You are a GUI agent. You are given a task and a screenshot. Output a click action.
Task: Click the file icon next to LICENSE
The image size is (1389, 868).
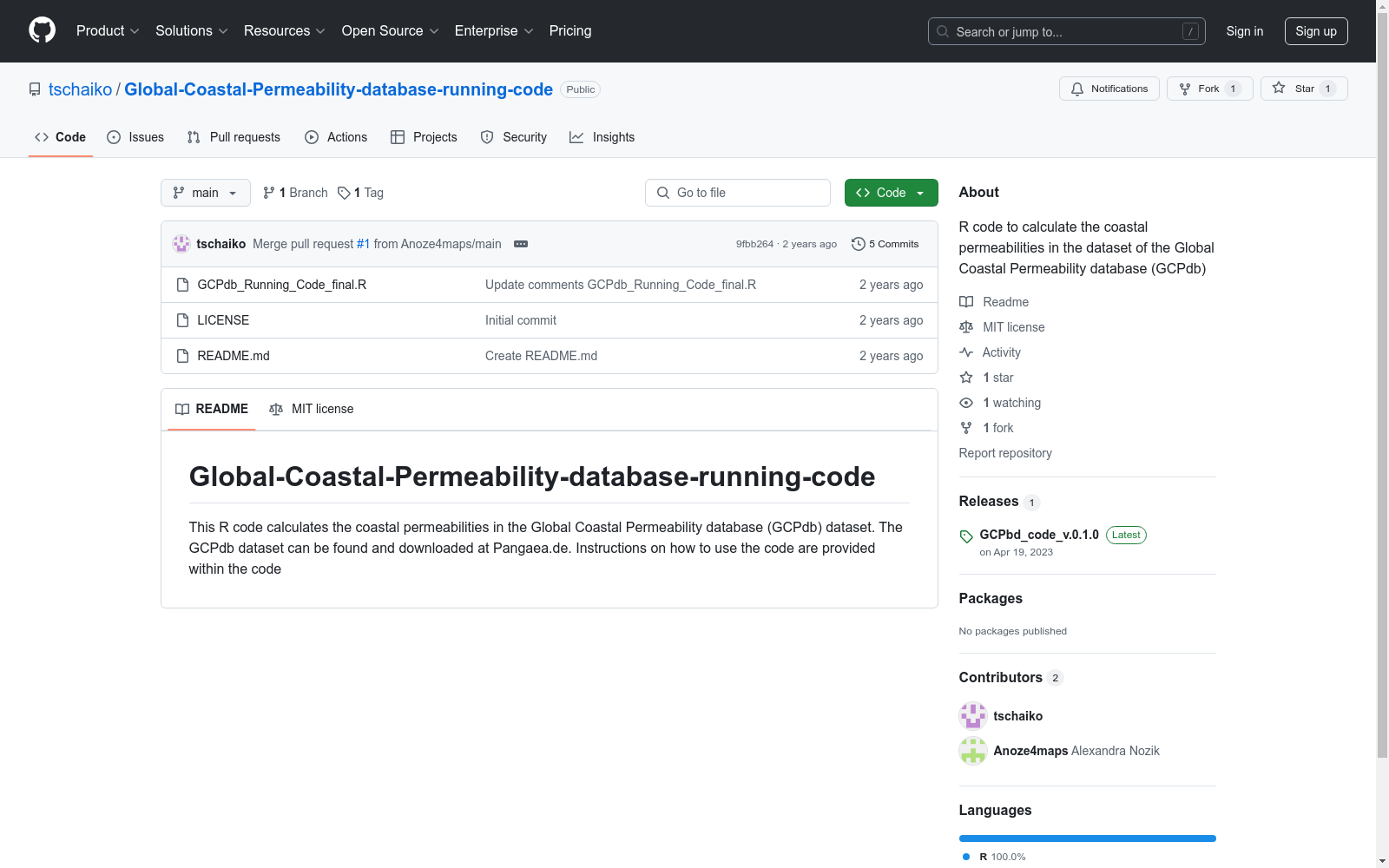coord(182,320)
